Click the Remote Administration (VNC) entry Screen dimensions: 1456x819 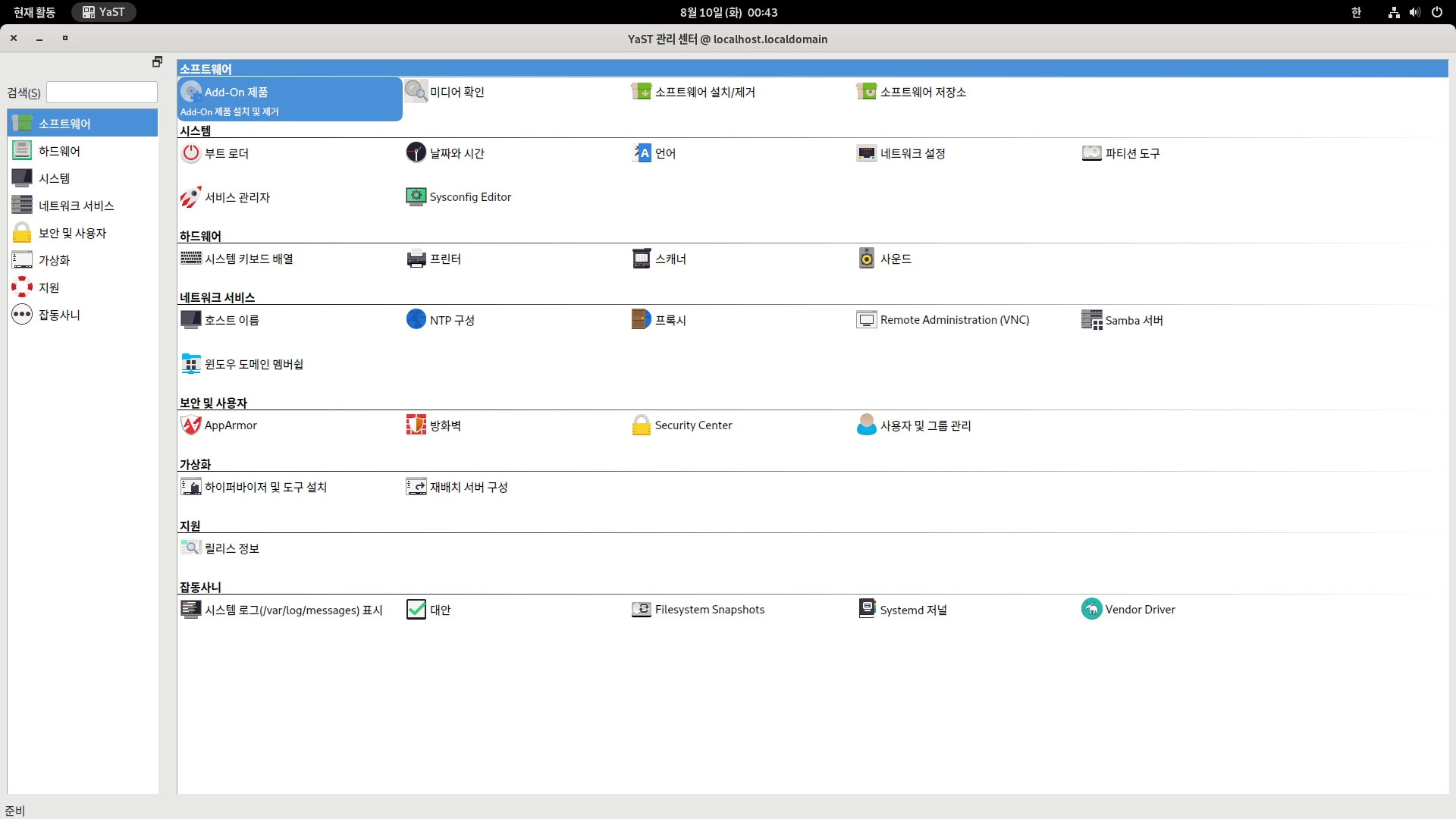coord(954,320)
